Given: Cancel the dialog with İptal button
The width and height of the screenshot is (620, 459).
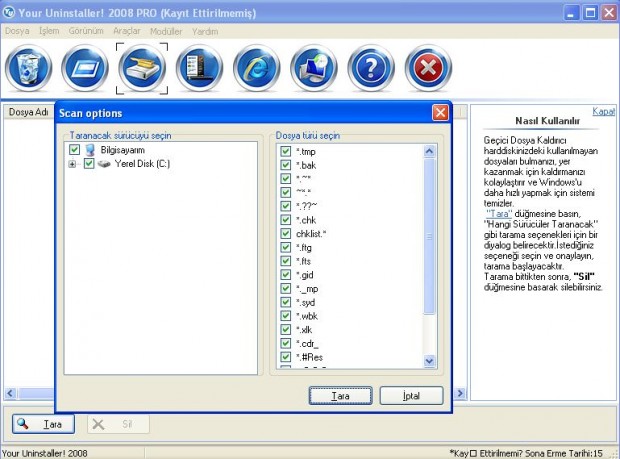Looking at the screenshot, I should tap(411, 396).
